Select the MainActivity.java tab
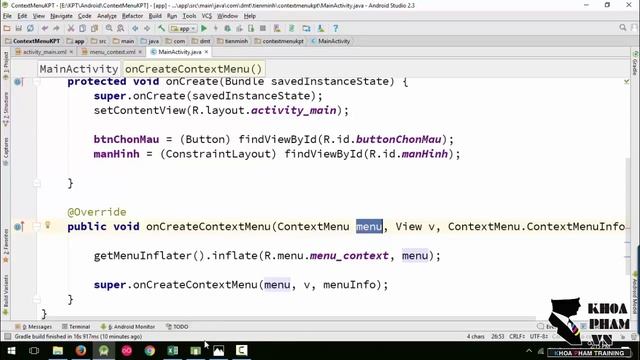640x360 pixels. pos(180,52)
